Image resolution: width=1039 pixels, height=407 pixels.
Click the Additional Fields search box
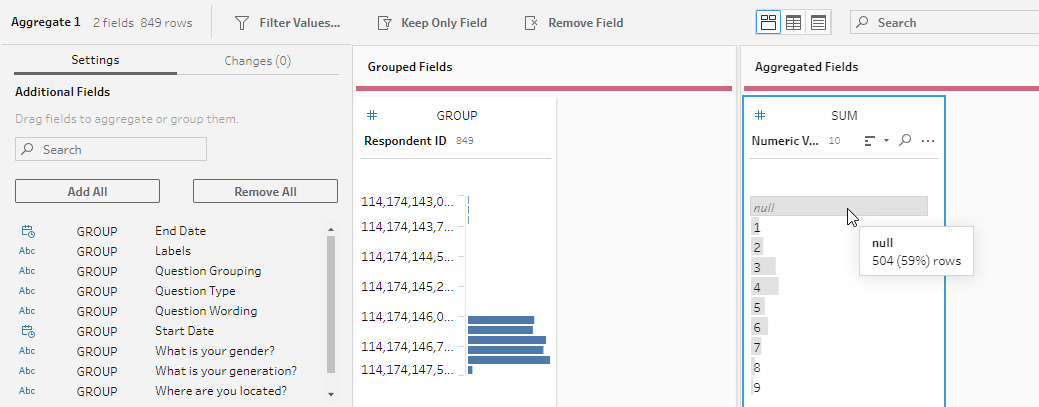coord(111,149)
